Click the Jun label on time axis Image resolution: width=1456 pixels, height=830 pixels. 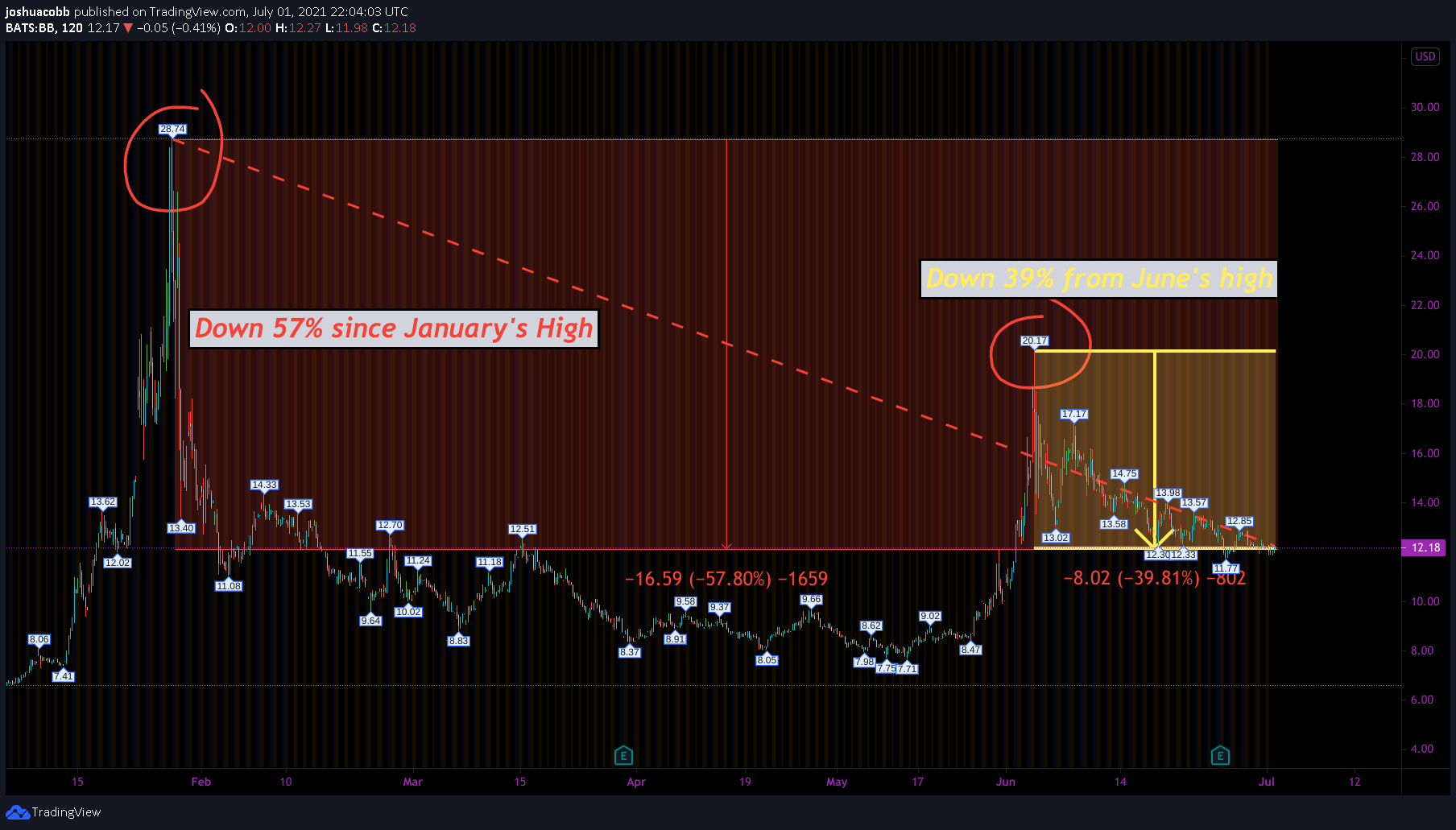tap(1006, 781)
